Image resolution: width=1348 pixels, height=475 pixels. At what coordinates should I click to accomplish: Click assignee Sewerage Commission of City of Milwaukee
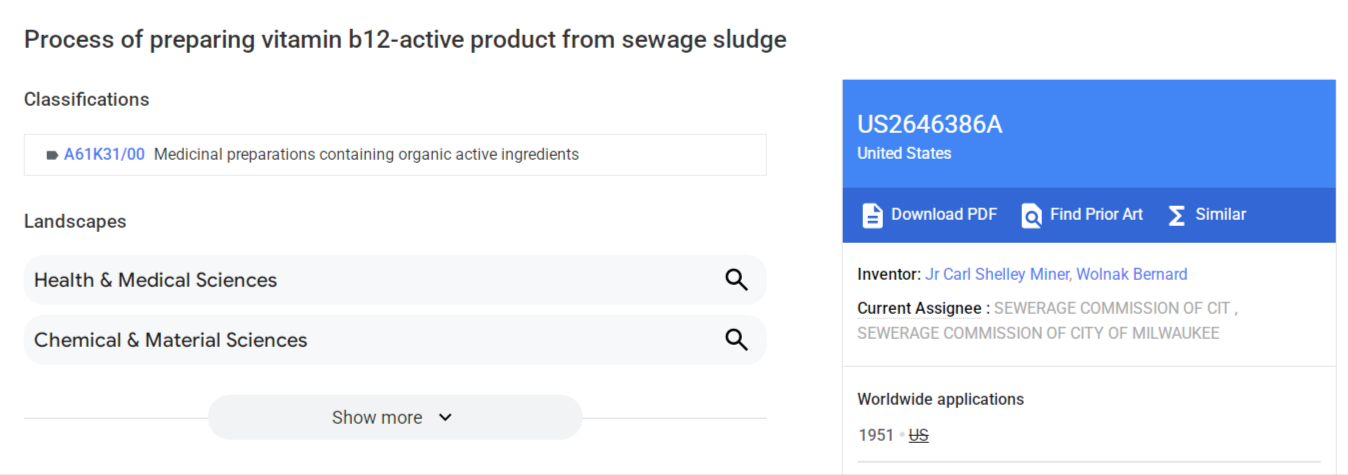1038,333
